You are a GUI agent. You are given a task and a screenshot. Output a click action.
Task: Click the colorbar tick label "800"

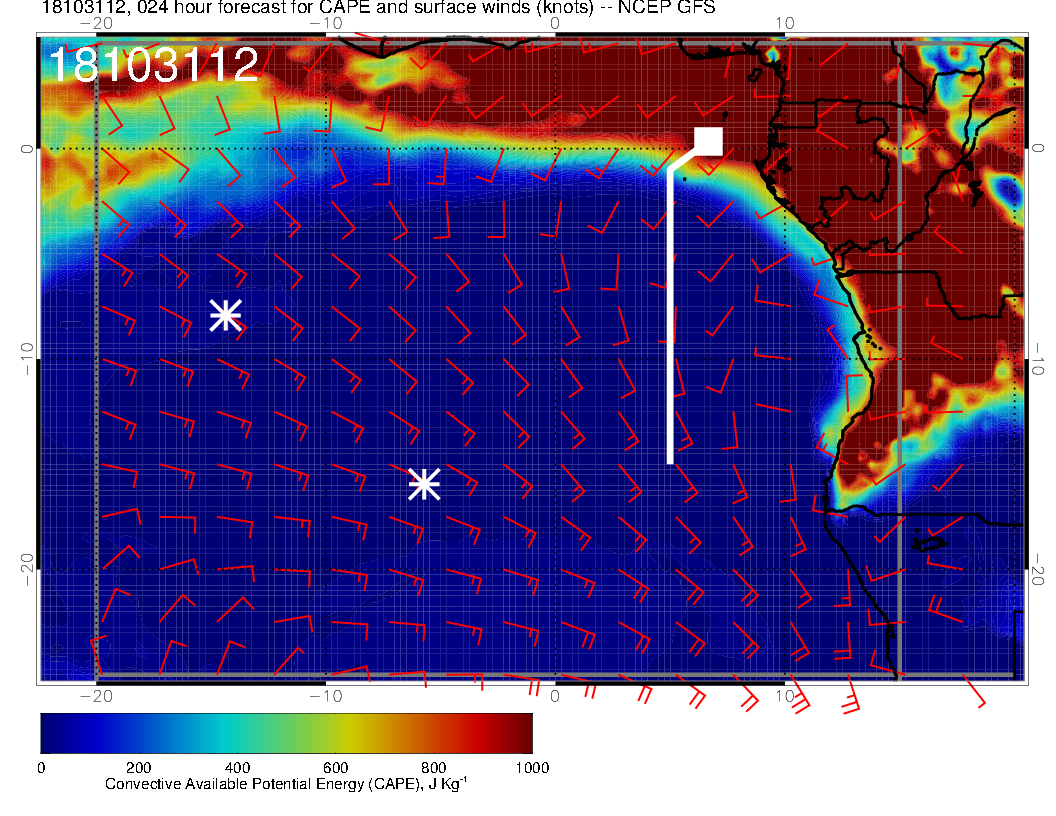pyautogui.click(x=434, y=768)
